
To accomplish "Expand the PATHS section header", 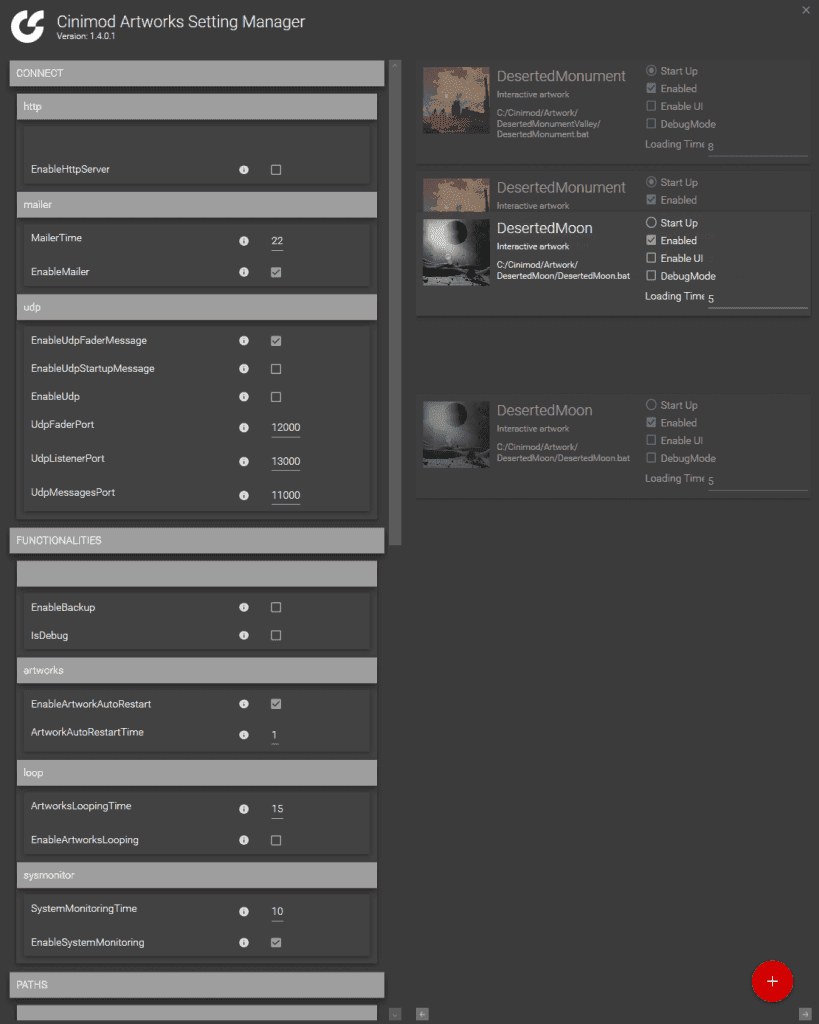I will pyautogui.click(x=197, y=984).
